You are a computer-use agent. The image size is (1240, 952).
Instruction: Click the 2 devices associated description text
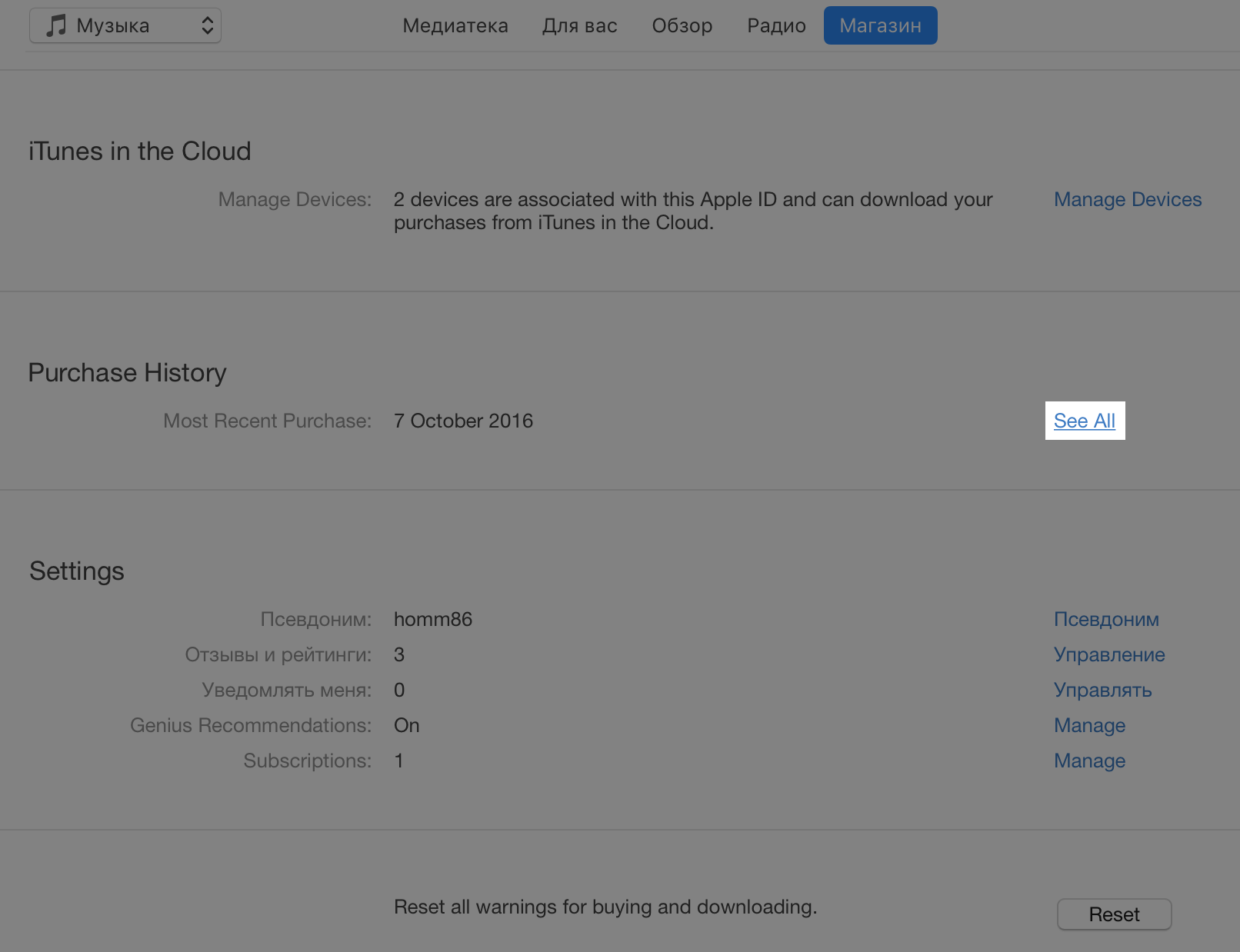click(x=693, y=211)
